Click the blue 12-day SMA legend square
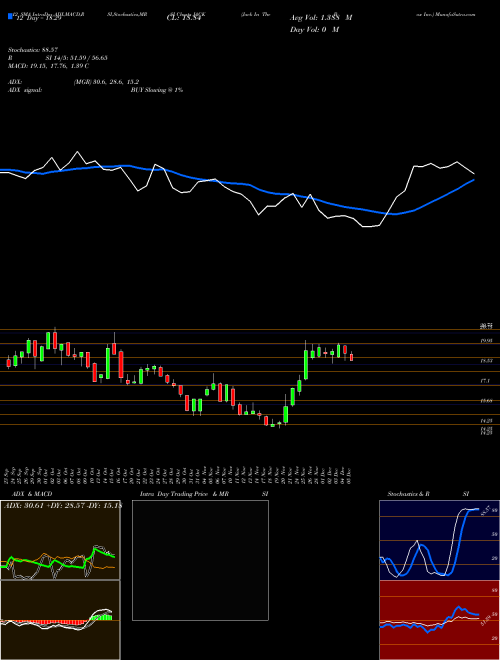 coord(11,16)
